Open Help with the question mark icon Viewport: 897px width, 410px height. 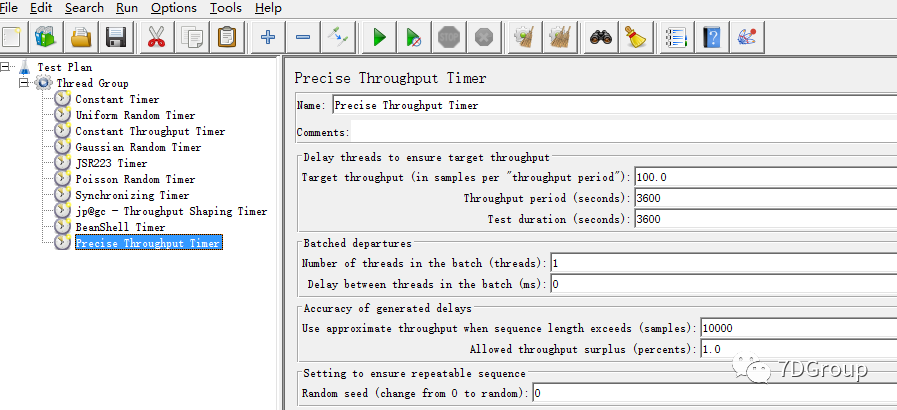711,38
